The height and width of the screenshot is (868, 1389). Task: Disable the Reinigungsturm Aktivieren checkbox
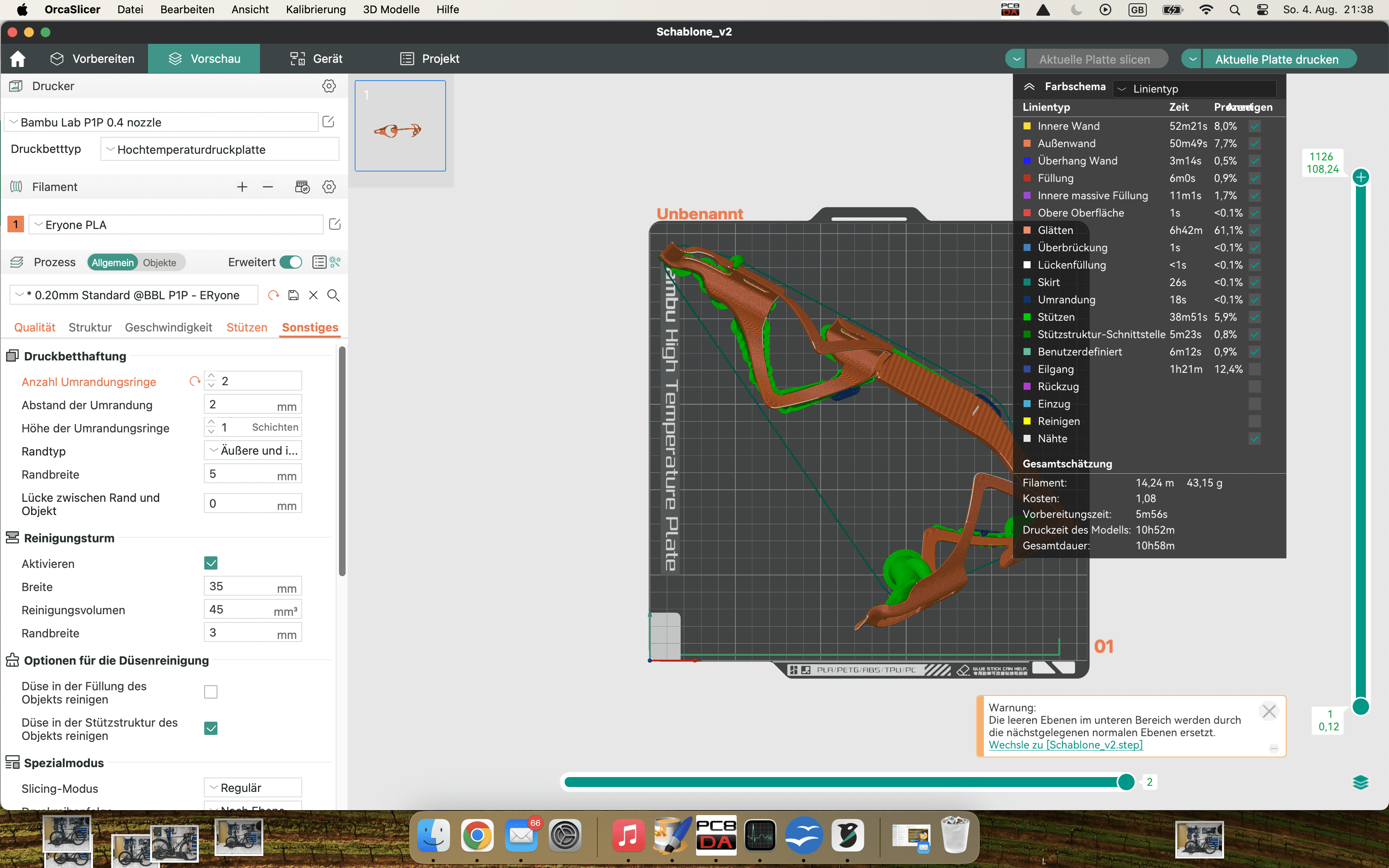[211, 563]
